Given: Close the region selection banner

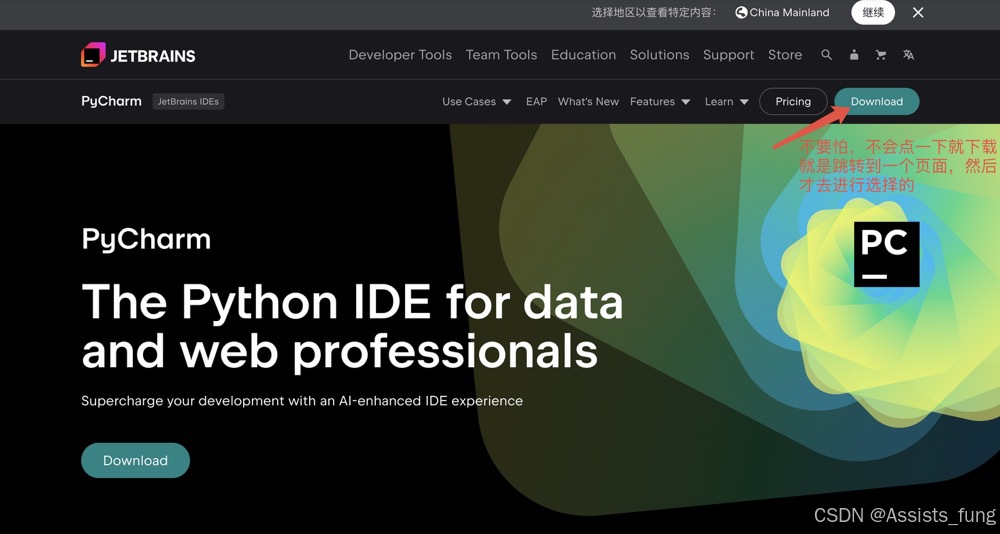Looking at the screenshot, I should point(918,13).
